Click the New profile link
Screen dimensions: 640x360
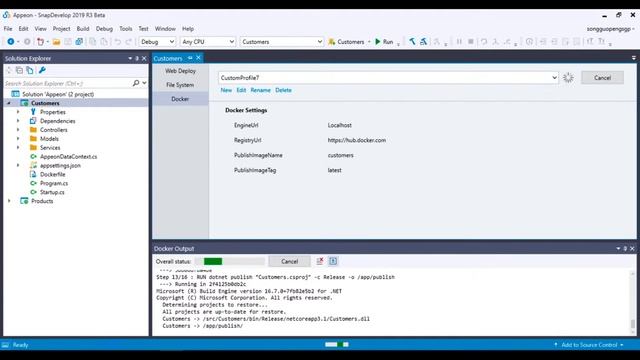(x=226, y=90)
